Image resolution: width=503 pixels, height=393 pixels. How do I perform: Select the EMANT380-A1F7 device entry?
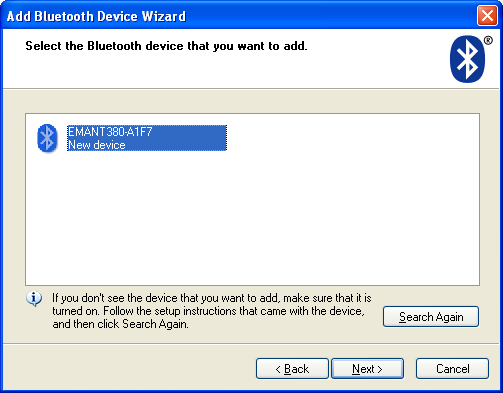click(x=147, y=138)
